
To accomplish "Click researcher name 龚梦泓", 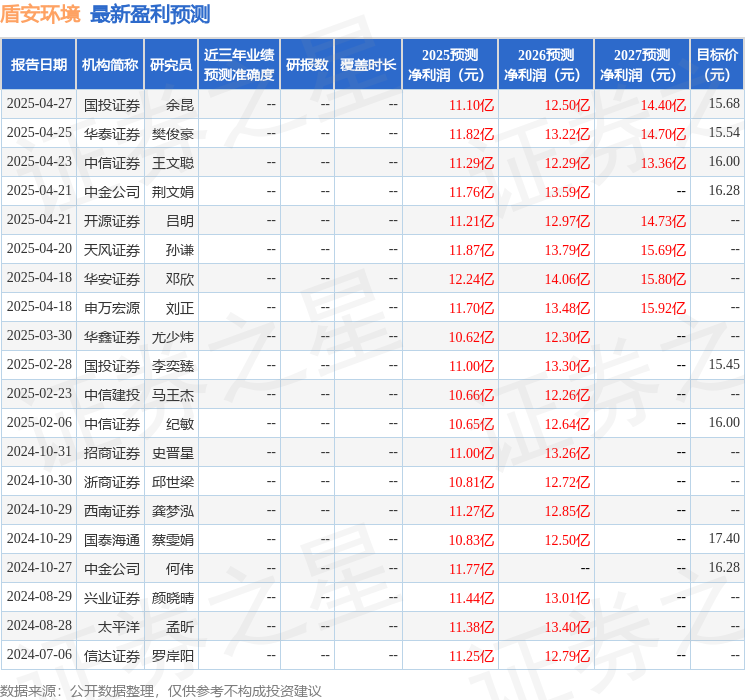I will pos(173,511).
